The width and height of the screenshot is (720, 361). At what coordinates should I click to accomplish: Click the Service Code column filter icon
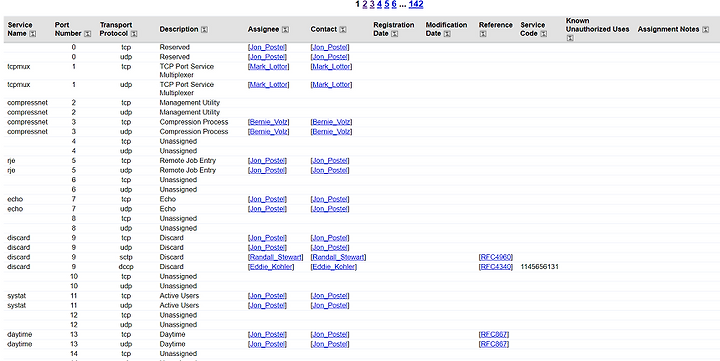tap(544, 34)
